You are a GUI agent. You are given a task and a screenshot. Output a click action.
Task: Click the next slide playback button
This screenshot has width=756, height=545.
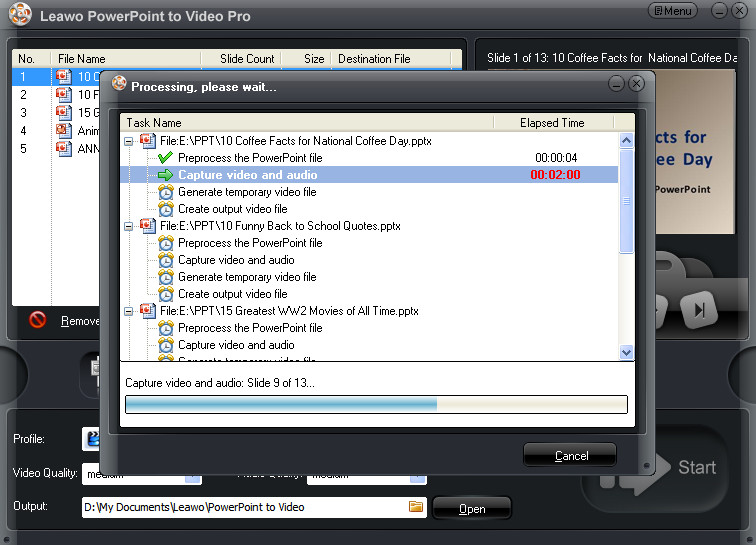click(x=699, y=310)
